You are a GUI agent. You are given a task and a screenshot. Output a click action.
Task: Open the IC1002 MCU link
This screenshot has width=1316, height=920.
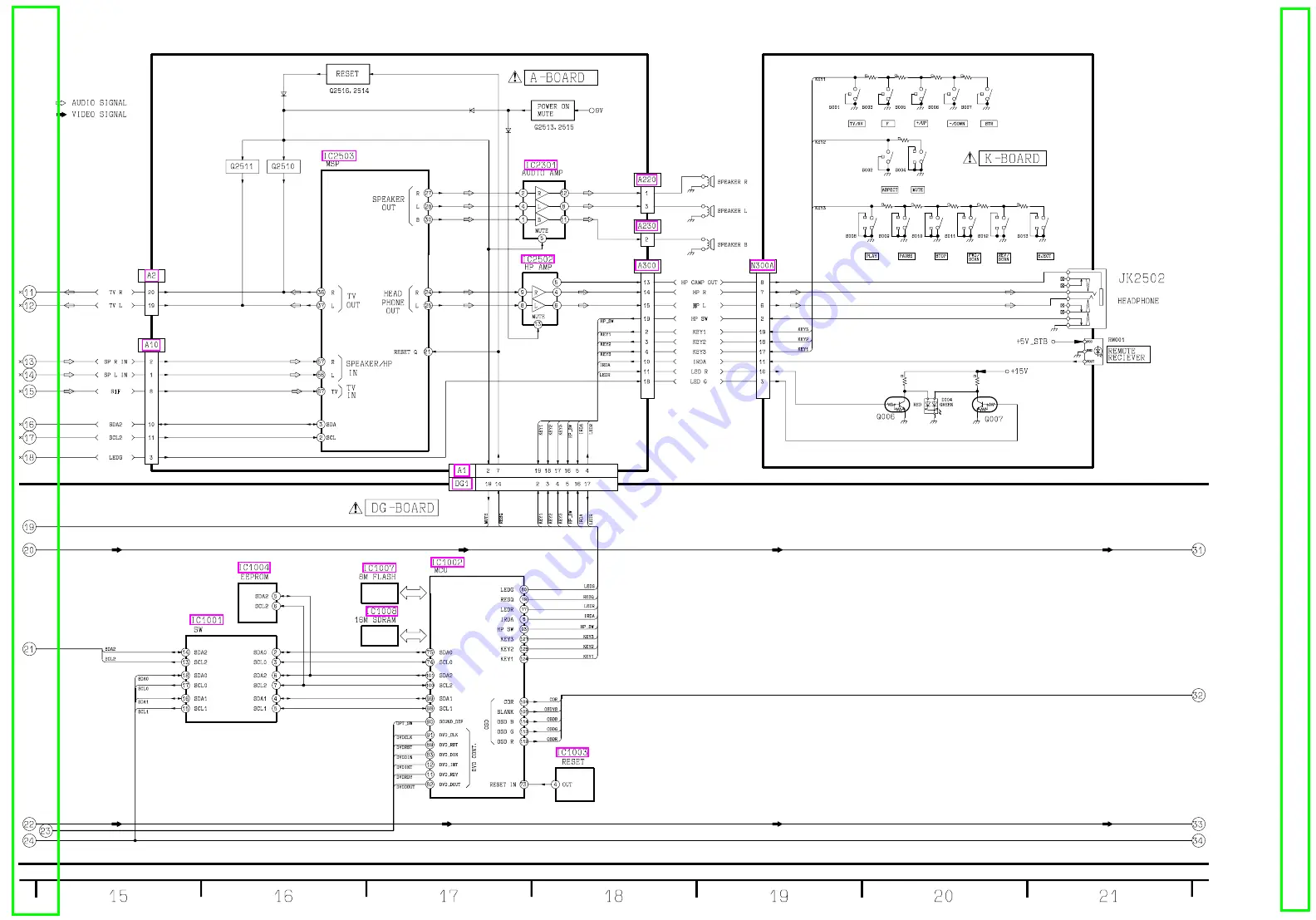(447, 563)
